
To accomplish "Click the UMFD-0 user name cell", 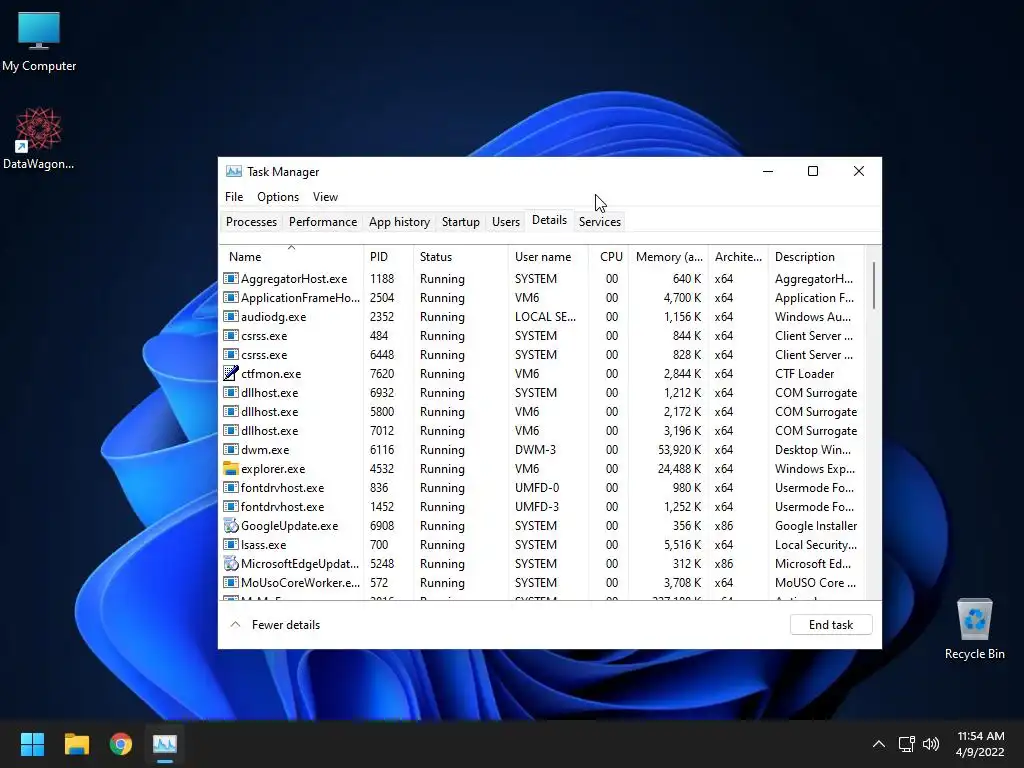I will [x=537, y=487].
